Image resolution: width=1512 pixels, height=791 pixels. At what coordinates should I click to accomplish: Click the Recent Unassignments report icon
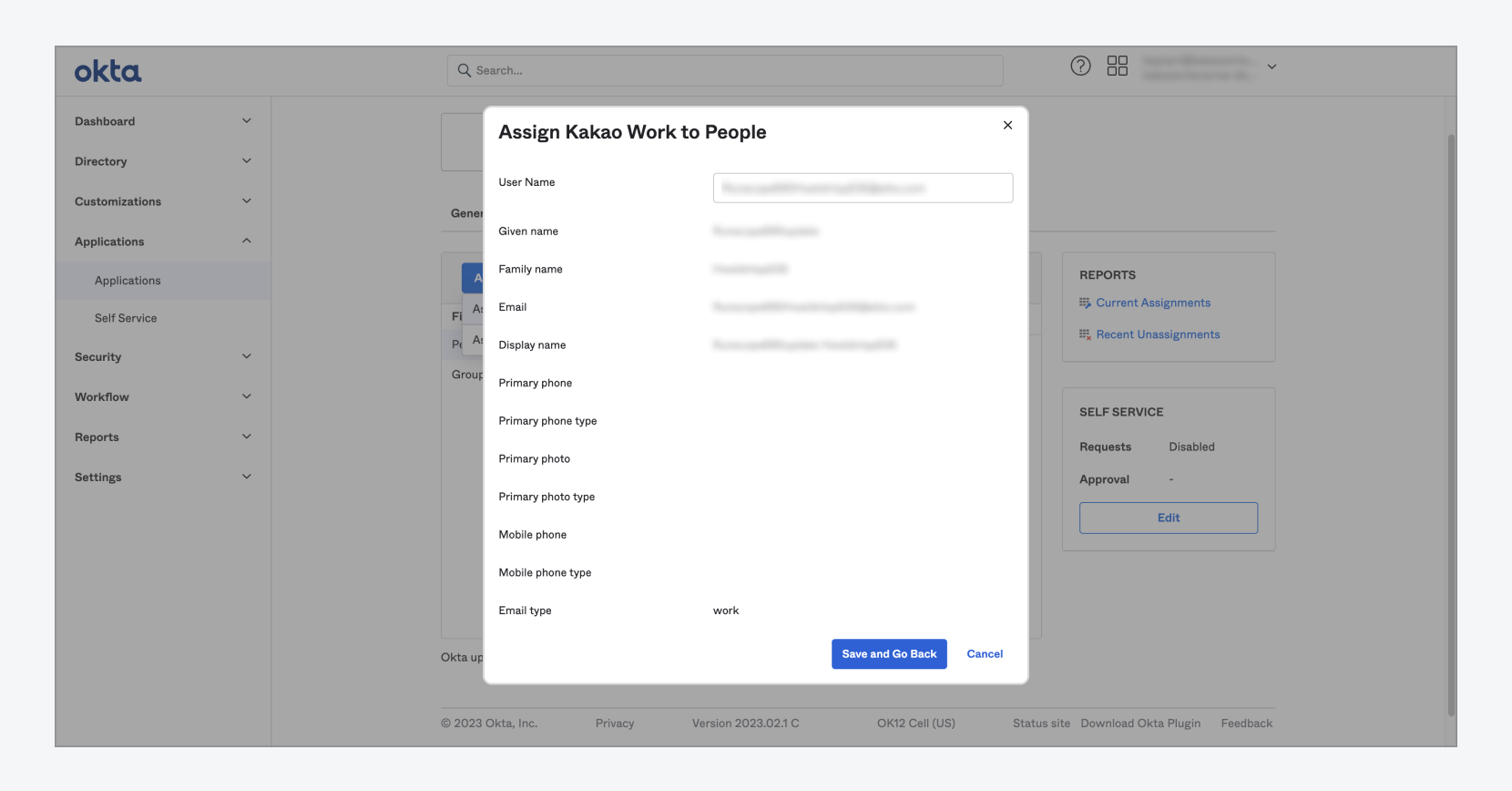[1085, 334]
